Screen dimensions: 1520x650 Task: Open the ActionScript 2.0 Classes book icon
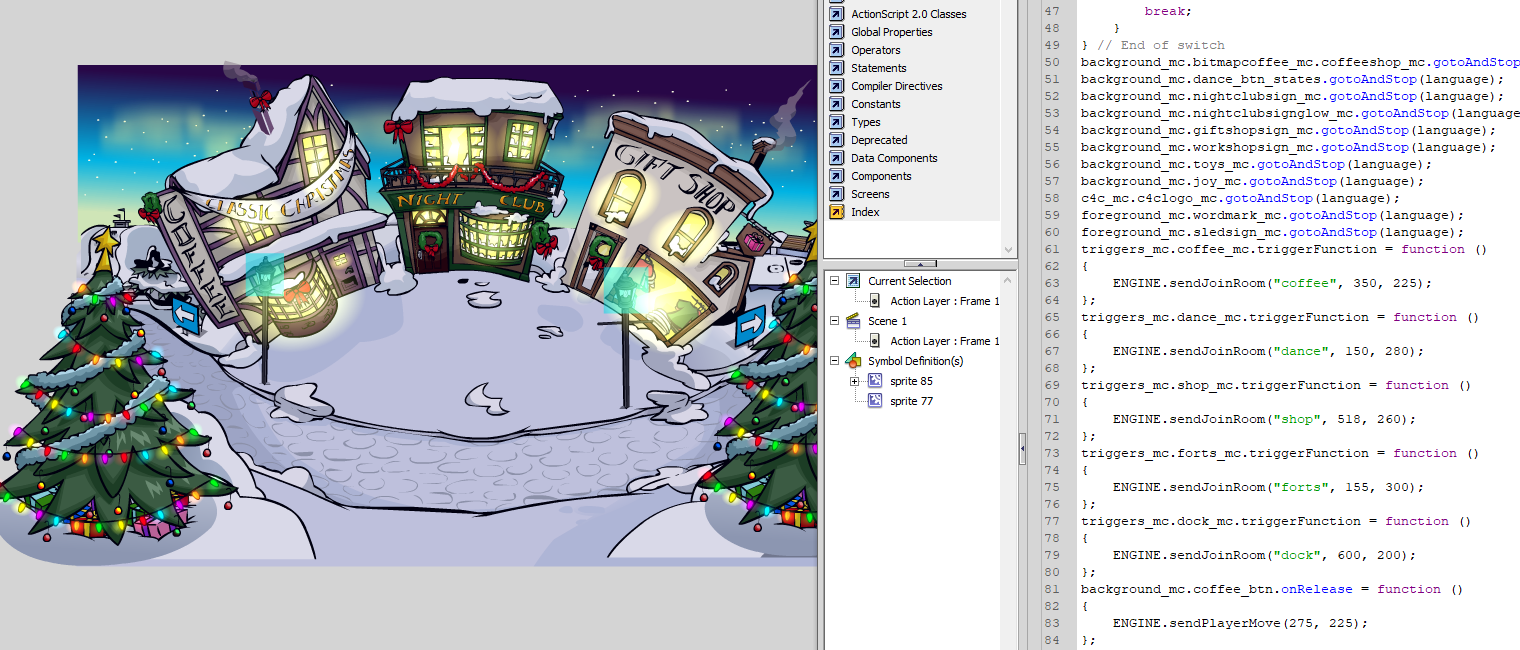(836, 14)
